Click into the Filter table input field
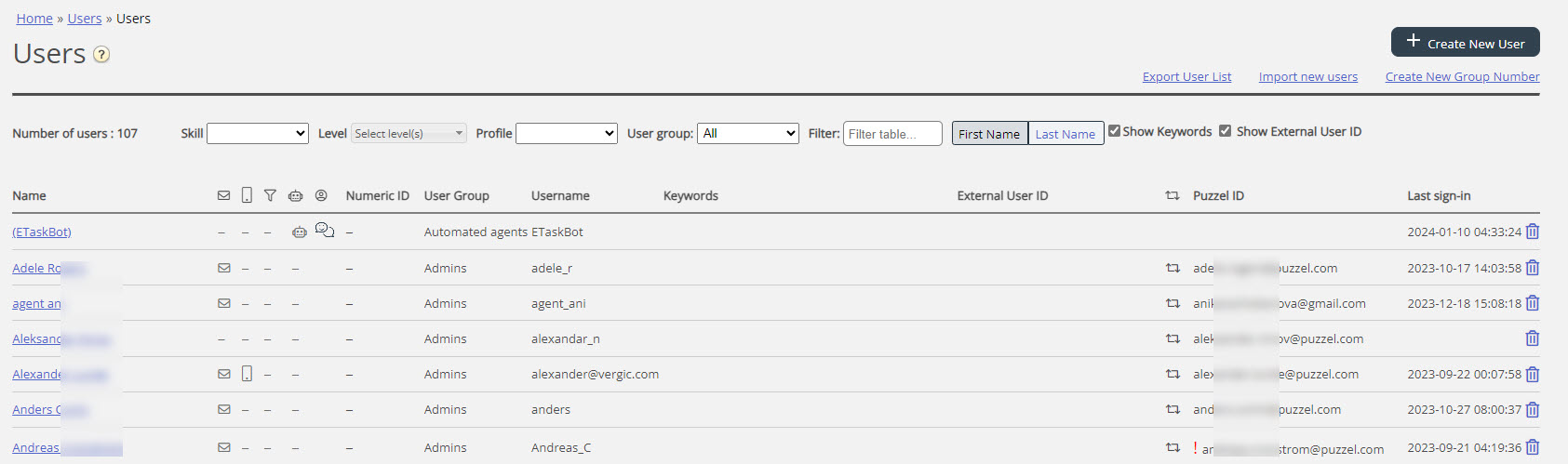This screenshot has width=1568, height=464. 891,134
